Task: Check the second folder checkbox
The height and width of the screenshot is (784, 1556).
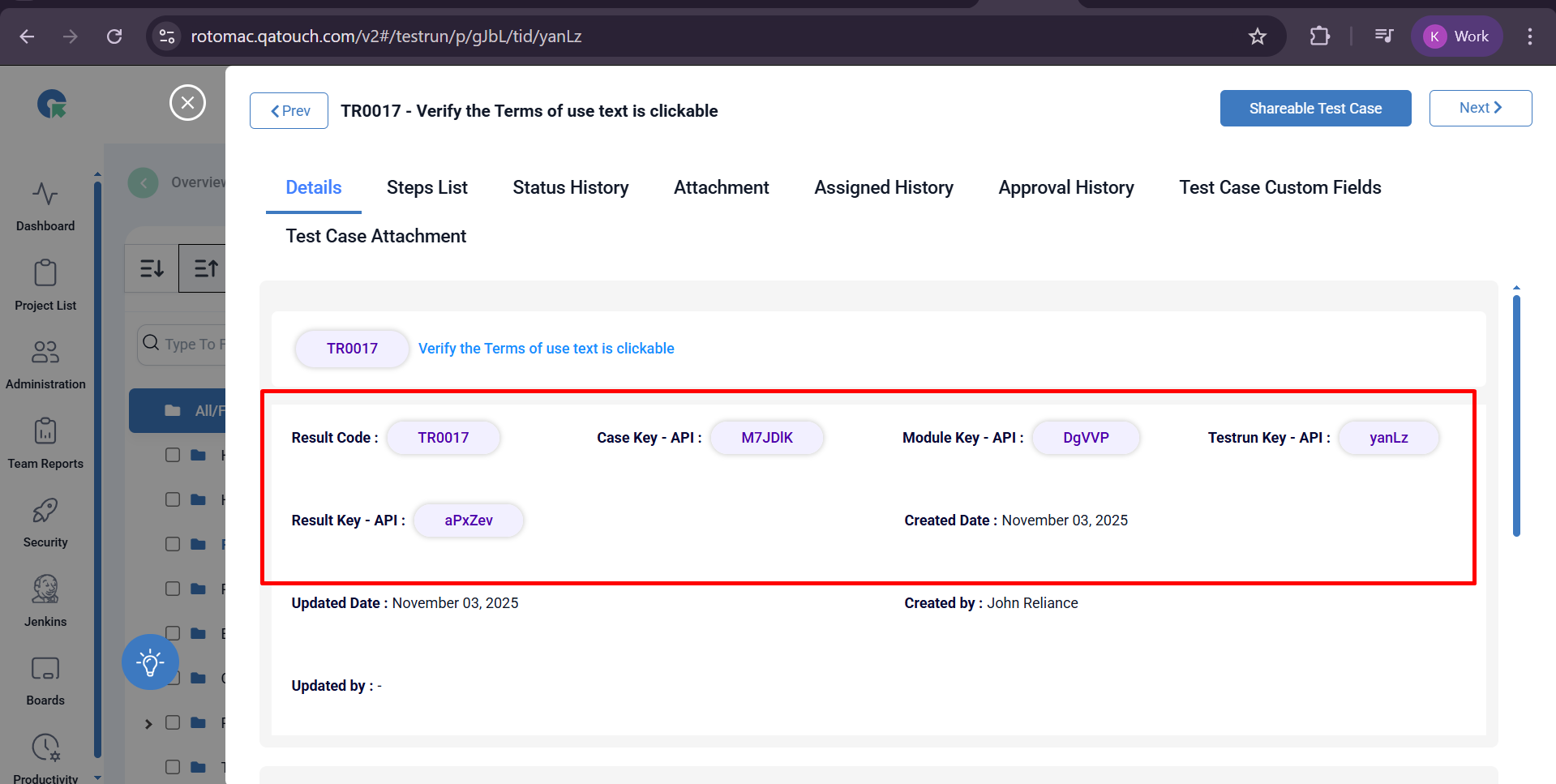Action: coord(173,499)
